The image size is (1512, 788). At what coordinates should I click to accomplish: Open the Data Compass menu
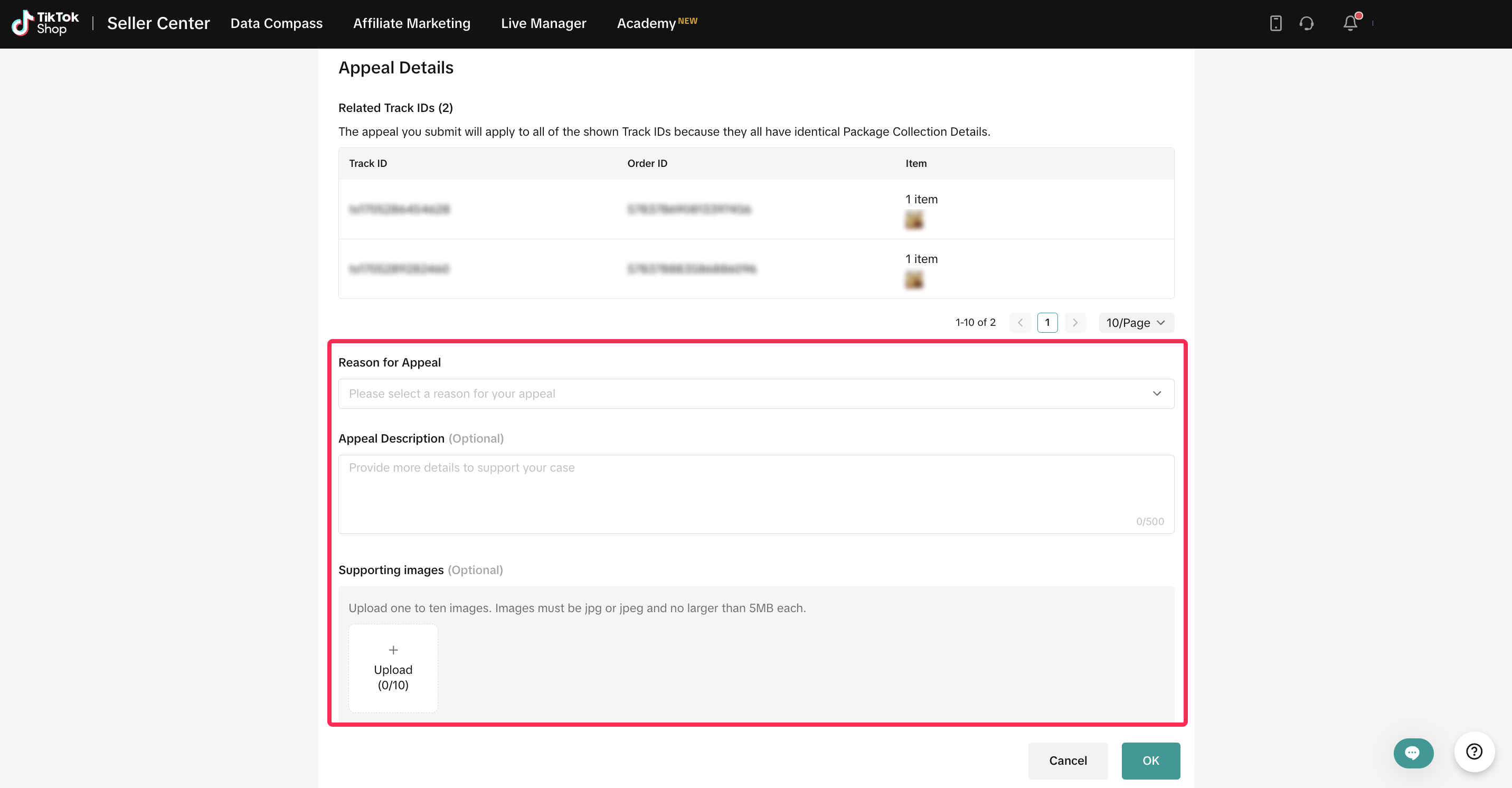click(277, 23)
